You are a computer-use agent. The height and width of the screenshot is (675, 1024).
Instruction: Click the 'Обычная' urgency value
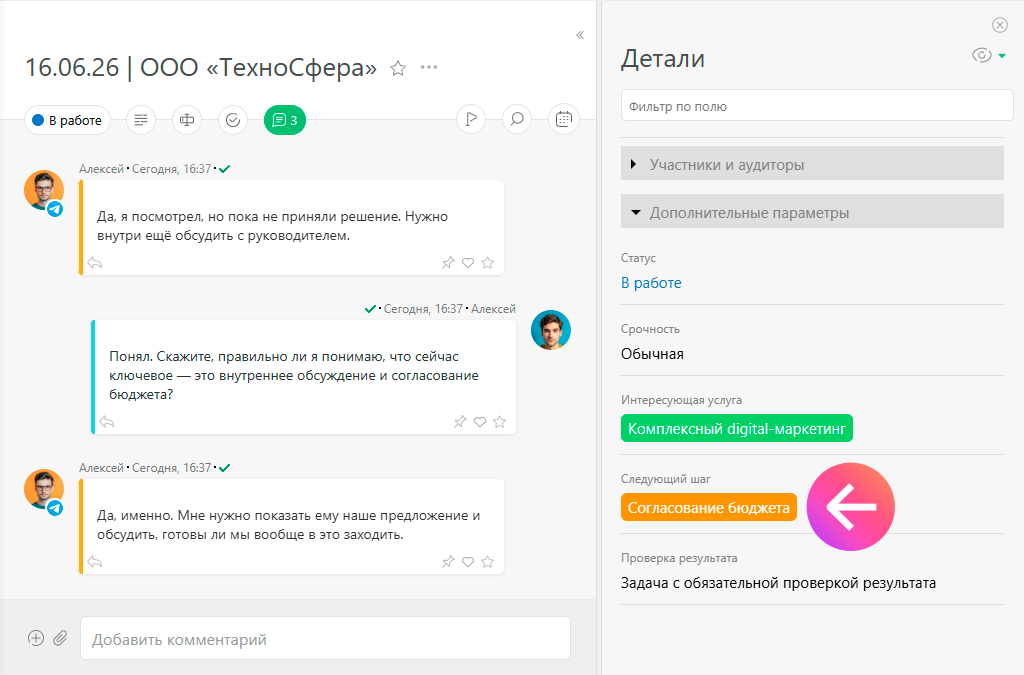click(x=652, y=354)
